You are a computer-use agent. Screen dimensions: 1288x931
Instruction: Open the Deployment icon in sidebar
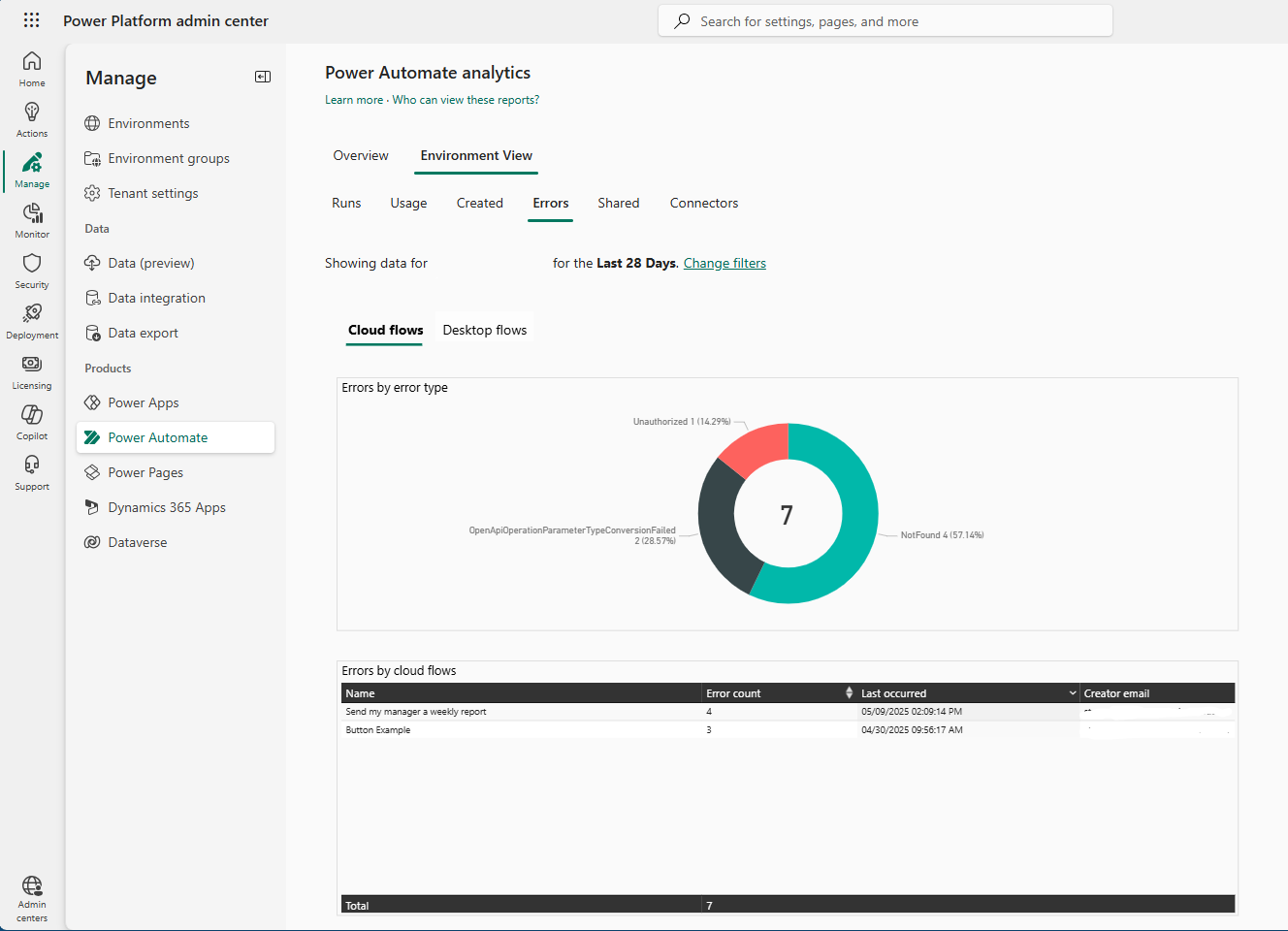[31, 320]
